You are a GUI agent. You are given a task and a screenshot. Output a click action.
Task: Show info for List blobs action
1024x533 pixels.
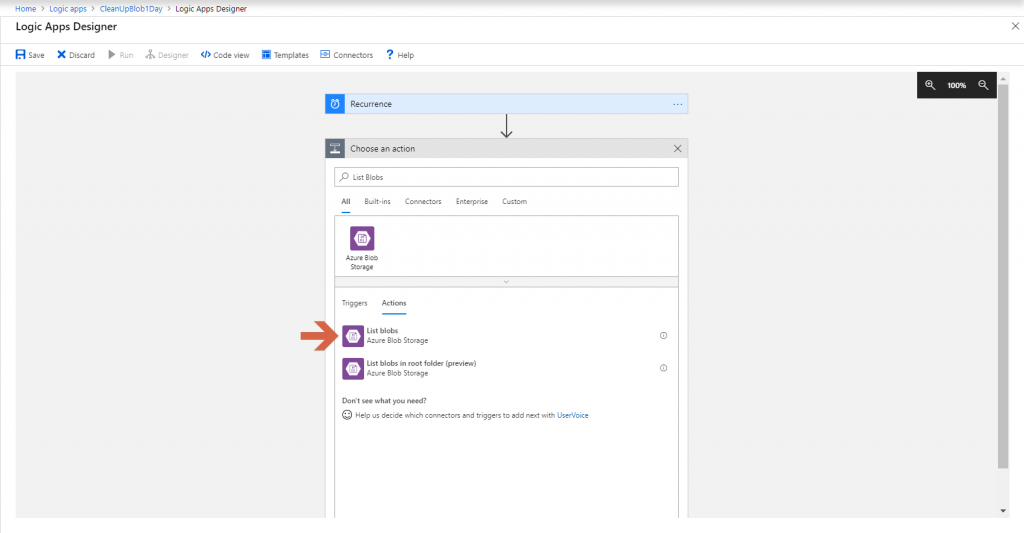point(663,336)
